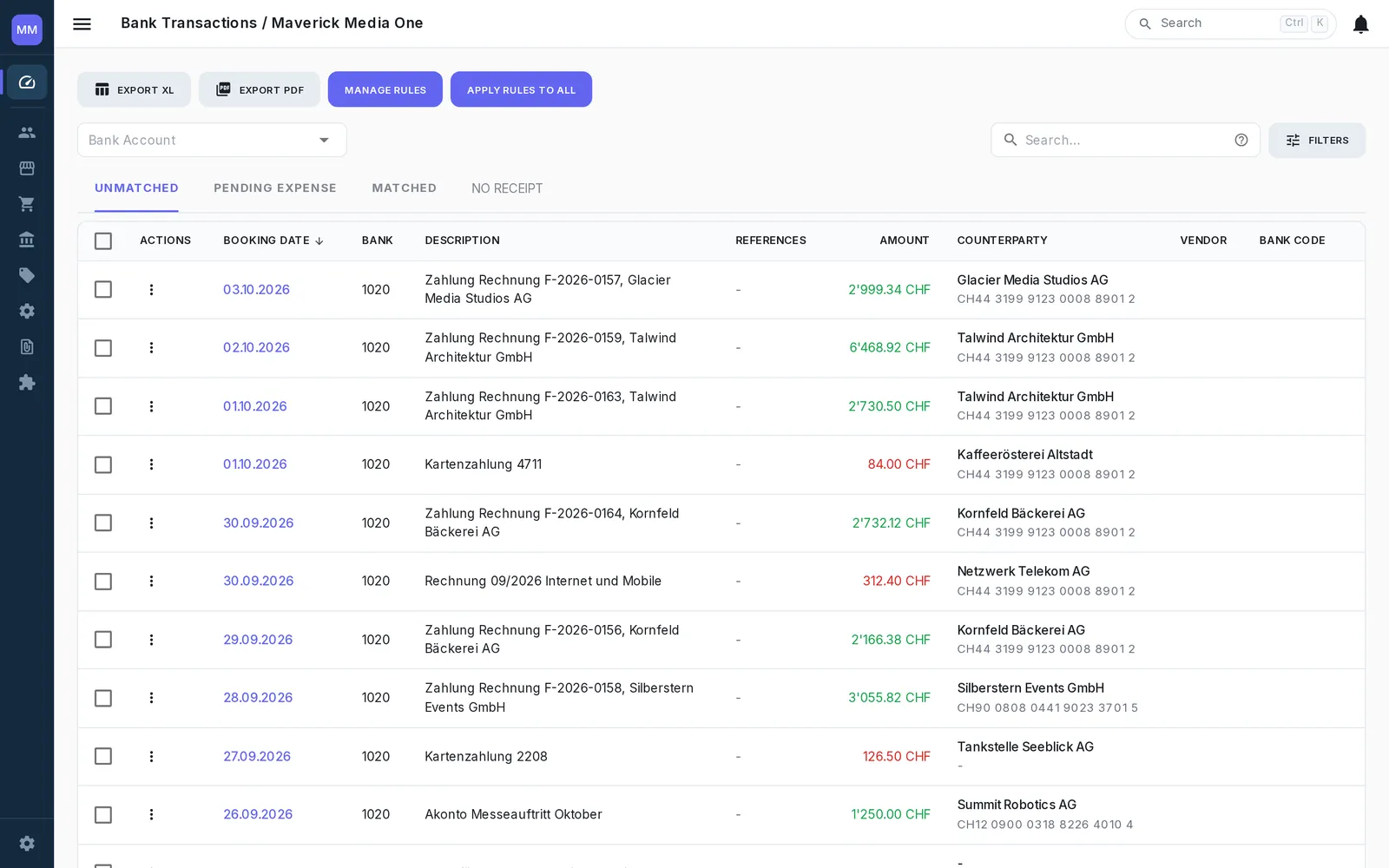Open the contacts people icon in sidebar

(27, 133)
